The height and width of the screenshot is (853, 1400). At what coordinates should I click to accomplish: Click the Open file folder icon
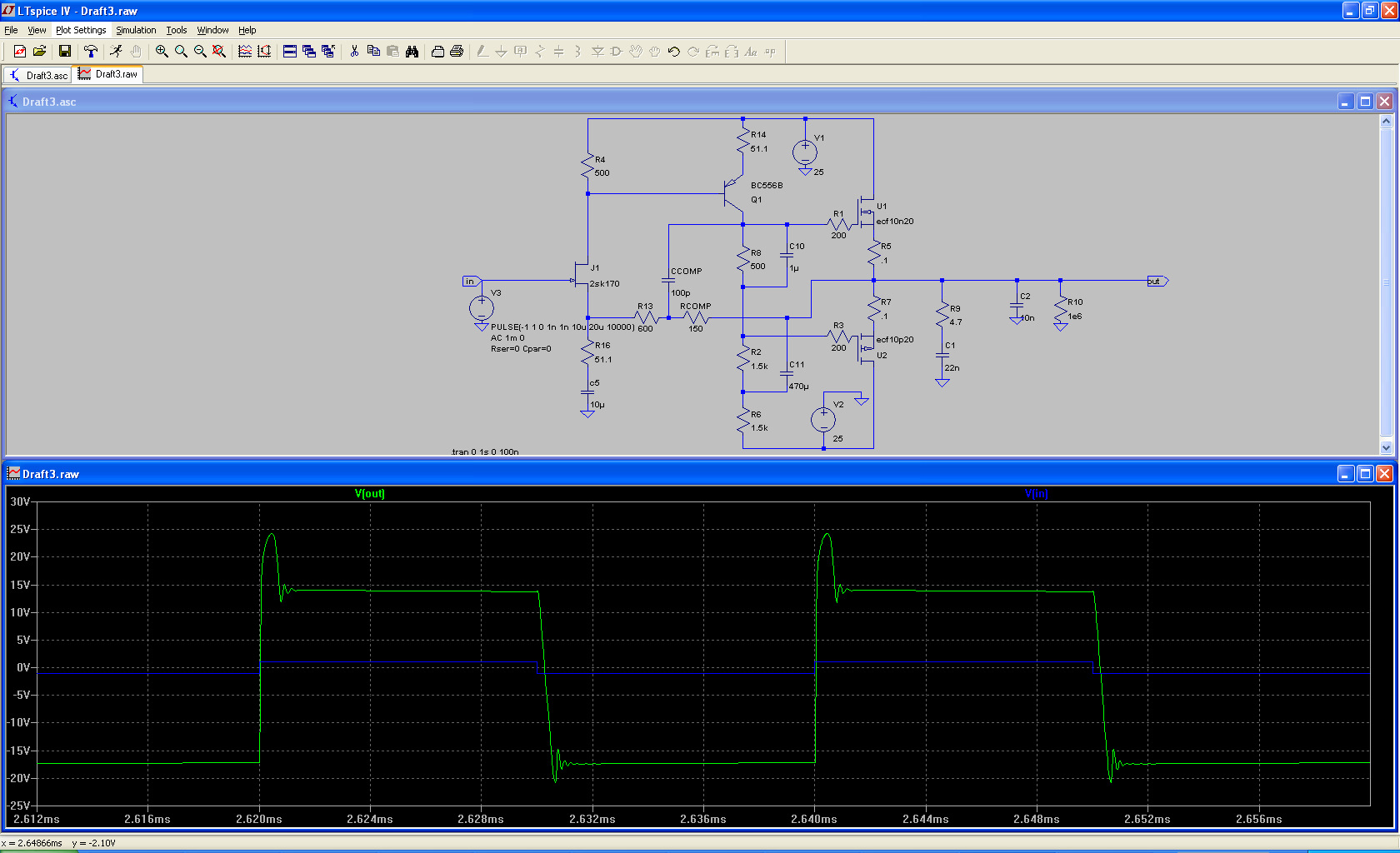[39, 52]
